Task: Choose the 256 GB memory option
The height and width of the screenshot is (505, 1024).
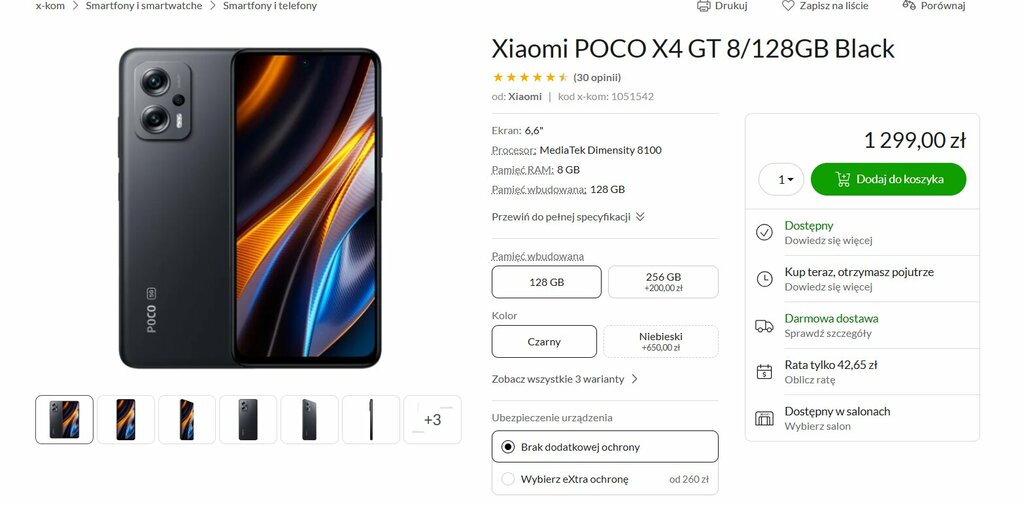Action: 663,282
